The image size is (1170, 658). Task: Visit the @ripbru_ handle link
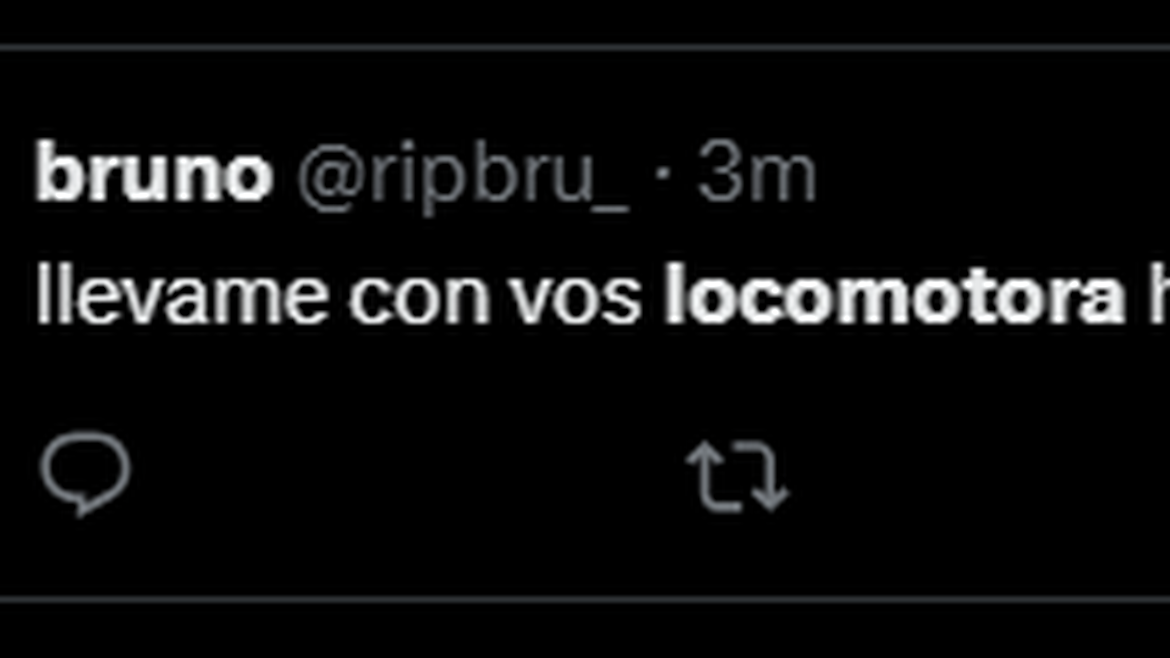coord(463,178)
